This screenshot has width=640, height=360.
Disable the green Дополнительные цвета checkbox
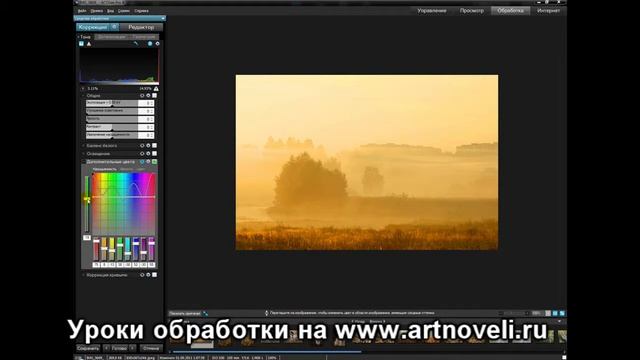pos(154,162)
